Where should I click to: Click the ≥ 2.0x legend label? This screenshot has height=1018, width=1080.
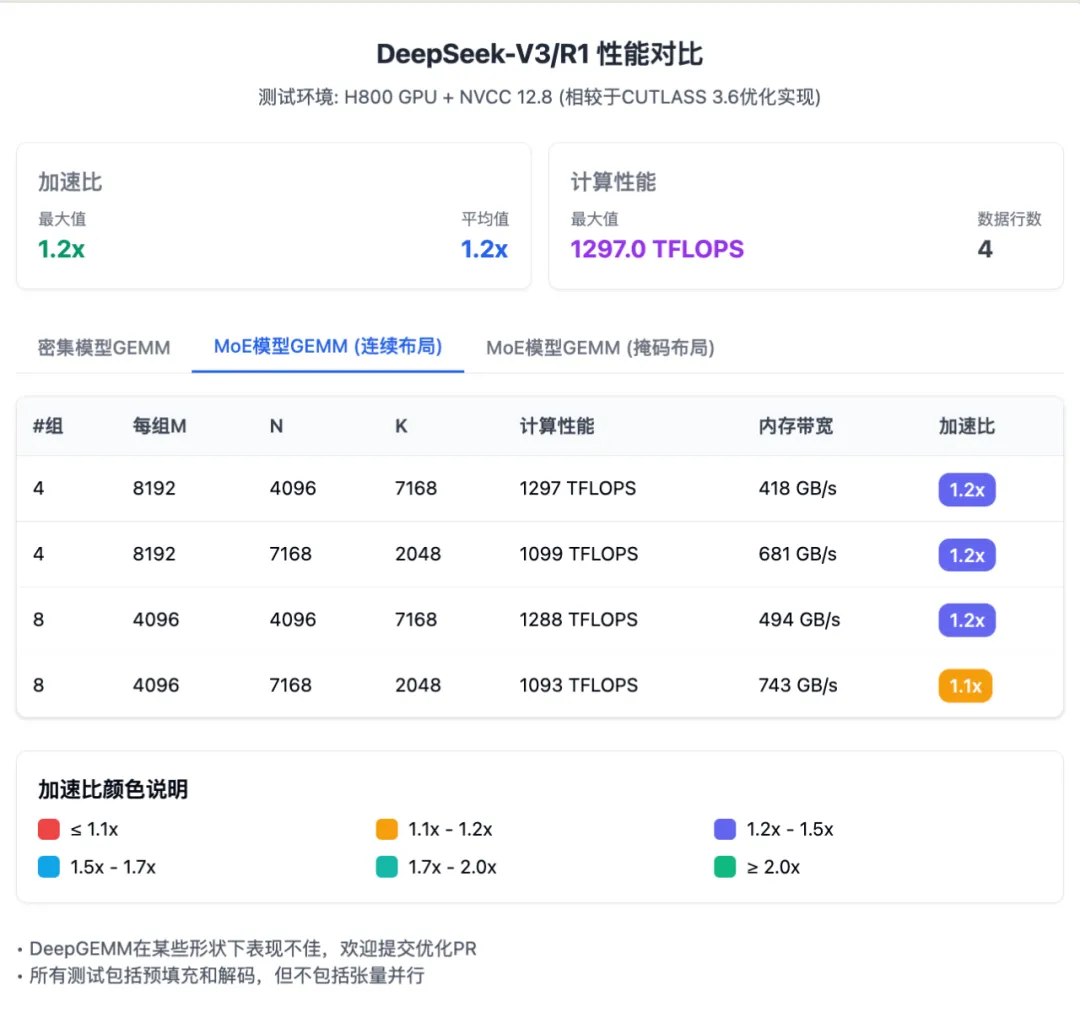(x=773, y=866)
